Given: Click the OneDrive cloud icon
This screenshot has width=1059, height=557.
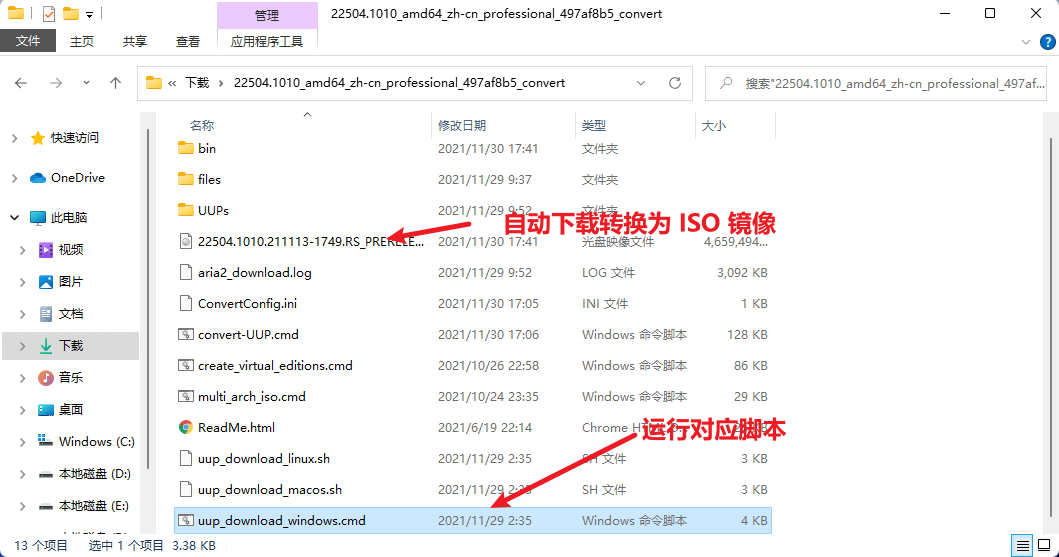Looking at the screenshot, I should 38,178.
